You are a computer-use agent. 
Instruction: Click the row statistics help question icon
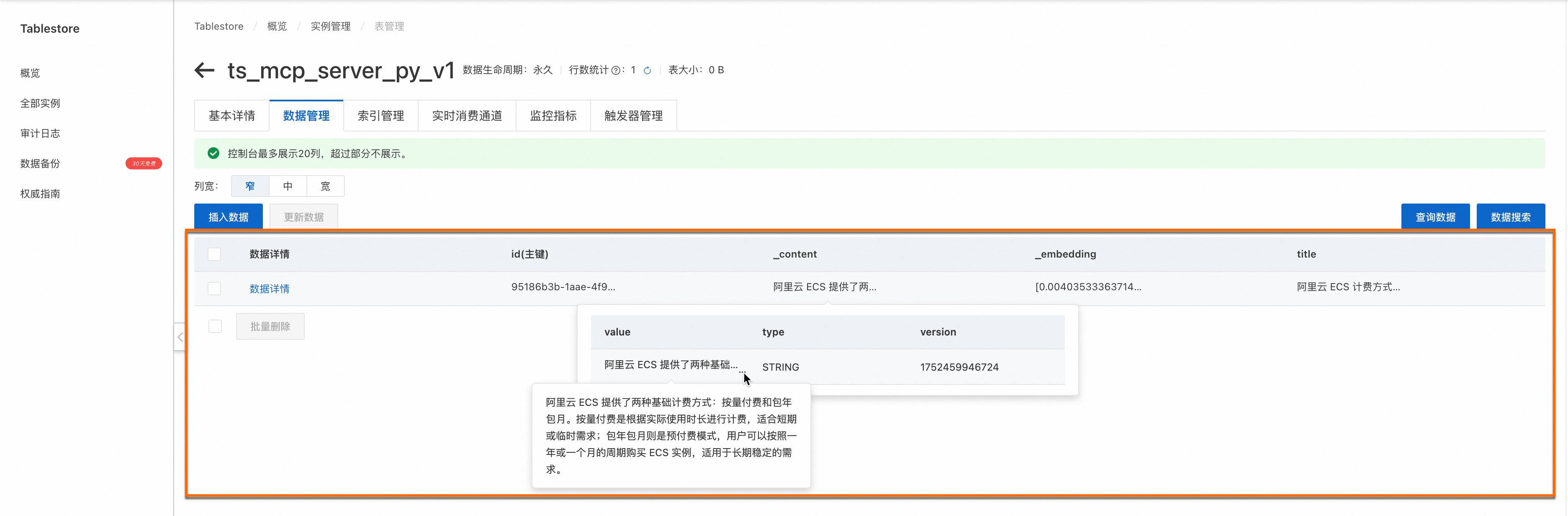(x=615, y=71)
